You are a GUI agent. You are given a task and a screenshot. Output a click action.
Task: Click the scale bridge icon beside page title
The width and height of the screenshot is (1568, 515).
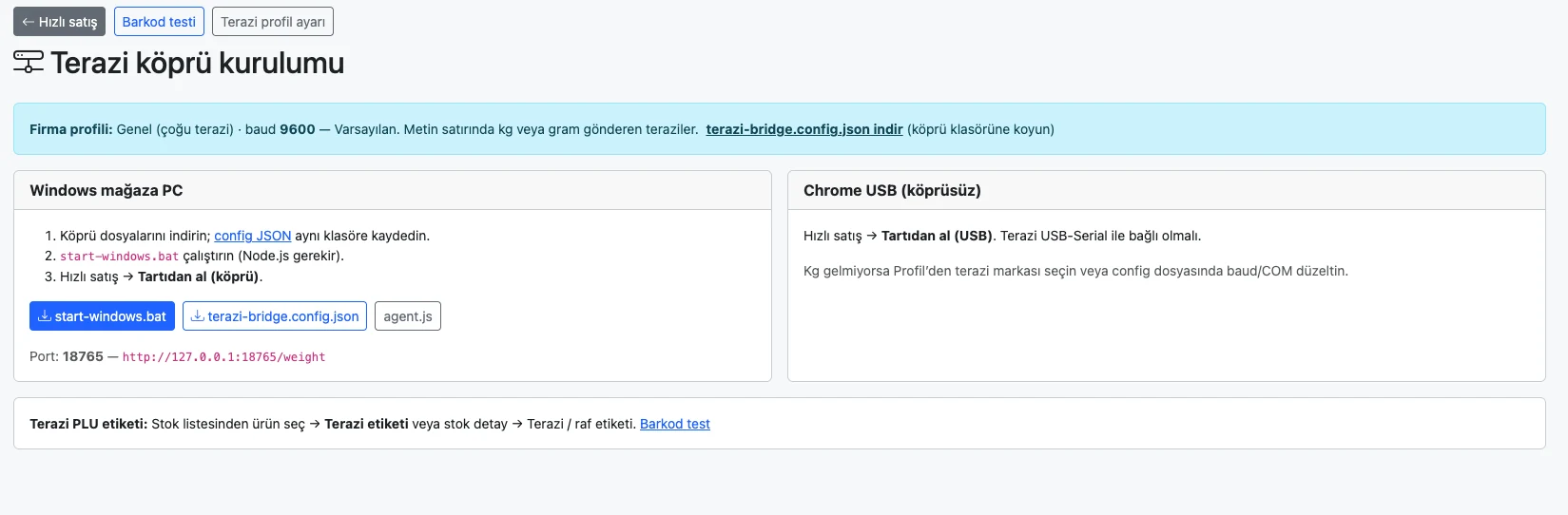tap(29, 63)
